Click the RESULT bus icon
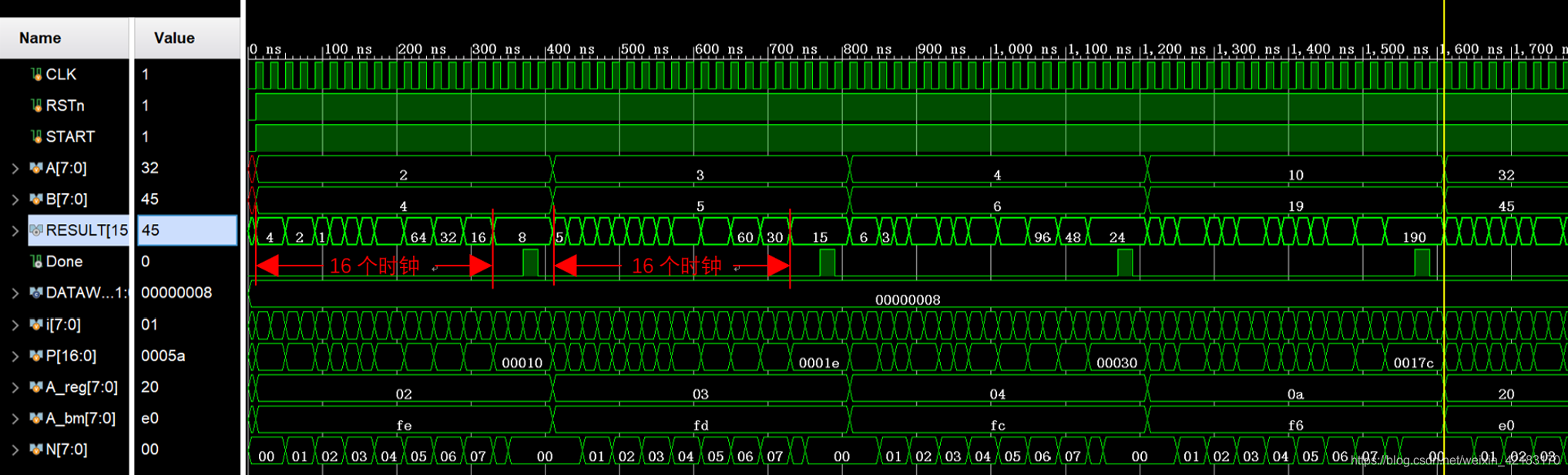 (x=36, y=230)
